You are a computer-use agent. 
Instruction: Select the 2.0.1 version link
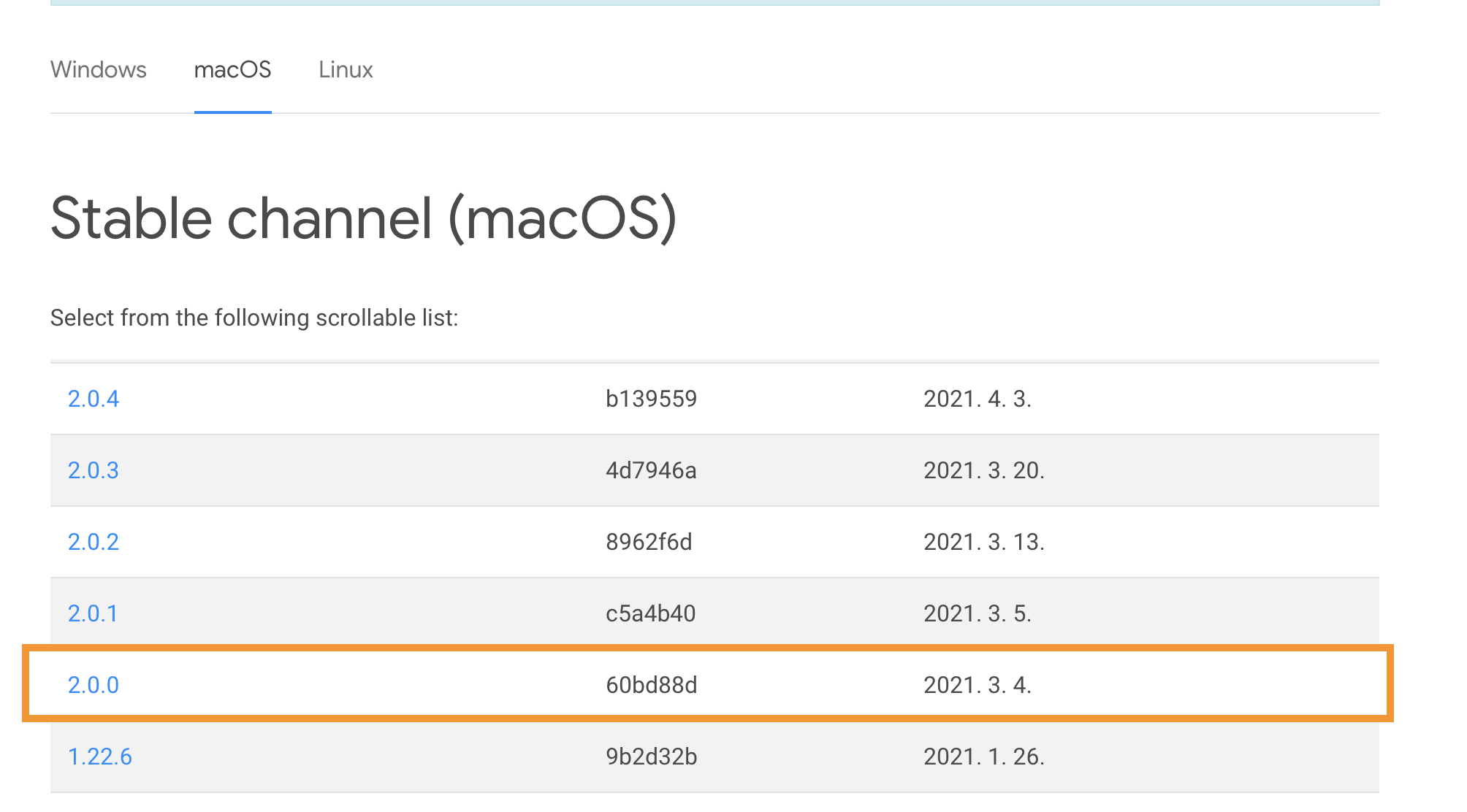[93, 613]
